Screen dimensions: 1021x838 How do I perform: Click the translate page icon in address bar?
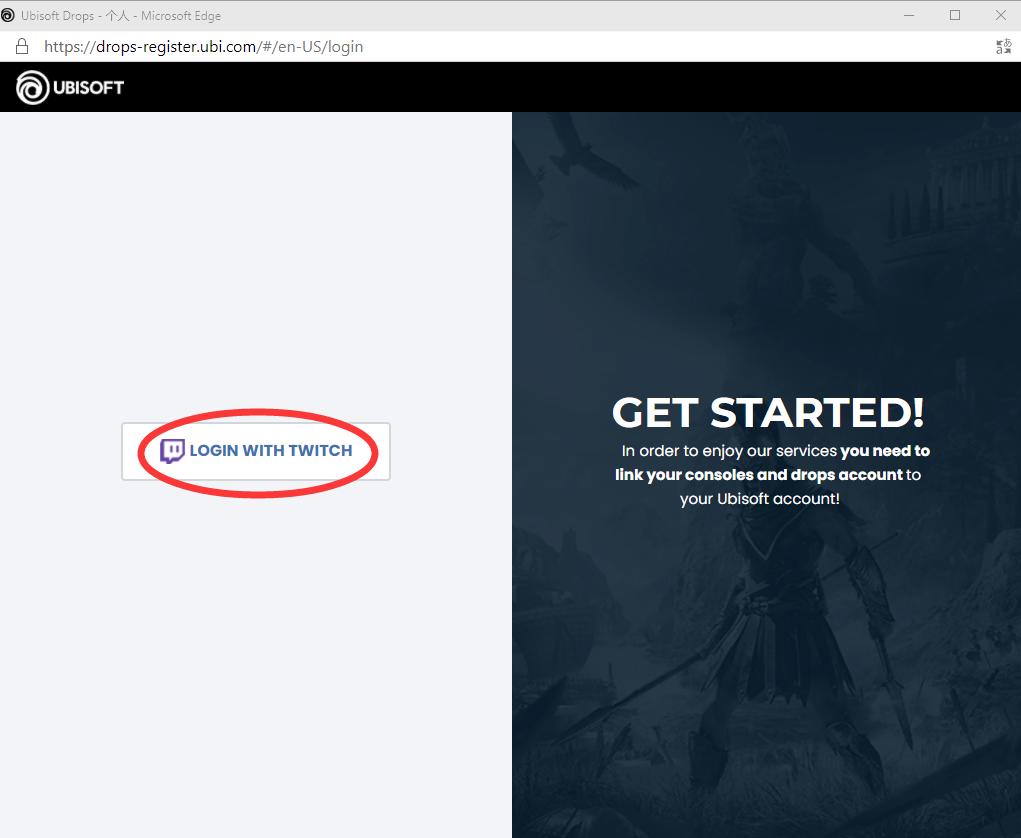pyautogui.click(x=1003, y=47)
